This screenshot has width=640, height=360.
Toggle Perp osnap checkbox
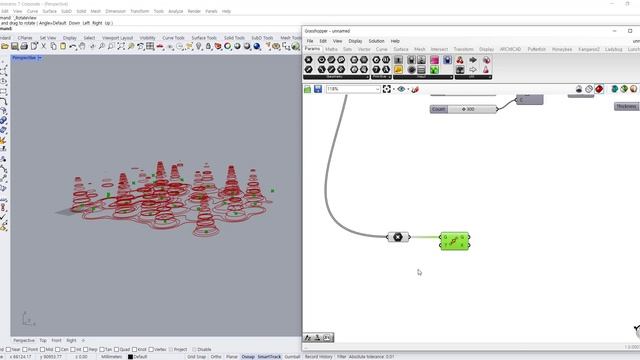point(86,349)
